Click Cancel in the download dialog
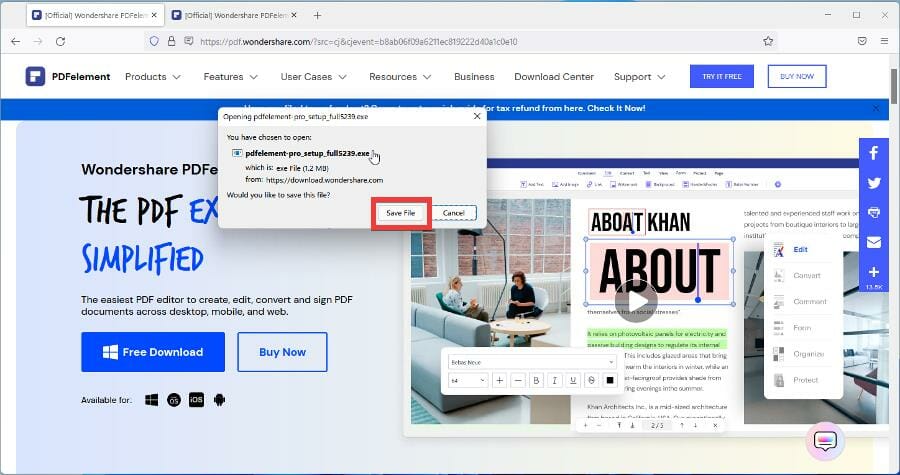The width and height of the screenshot is (900, 475). (453, 213)
